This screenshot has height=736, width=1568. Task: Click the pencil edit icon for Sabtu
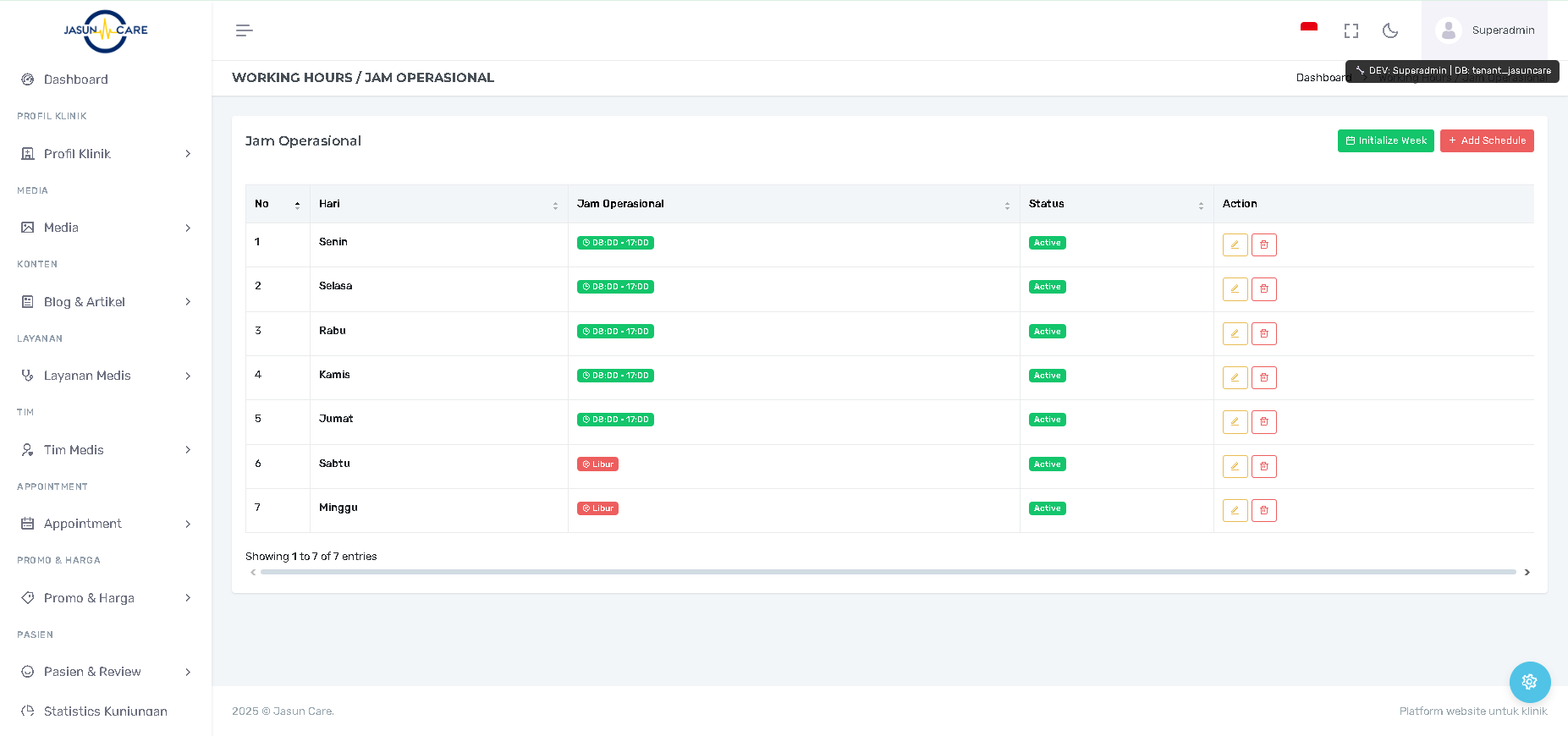pos(1235,466)
